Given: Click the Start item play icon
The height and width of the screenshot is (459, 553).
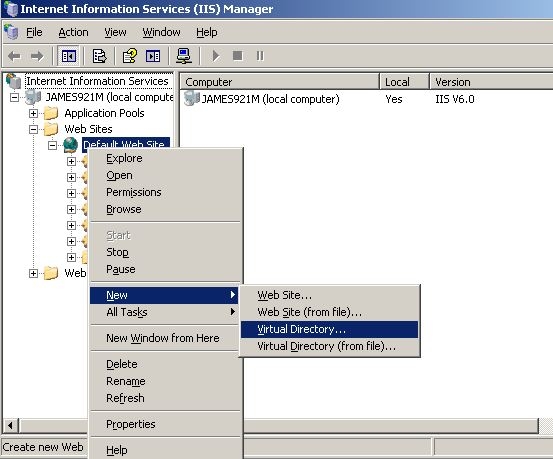Looking at the screenshot, I should [x=216, y=56].
